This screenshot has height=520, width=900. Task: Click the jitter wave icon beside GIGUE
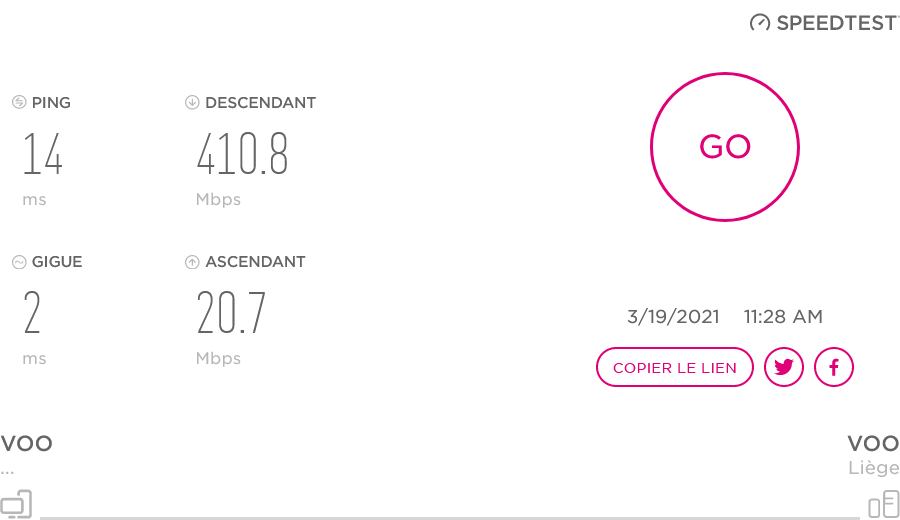[x=19, y=262]
